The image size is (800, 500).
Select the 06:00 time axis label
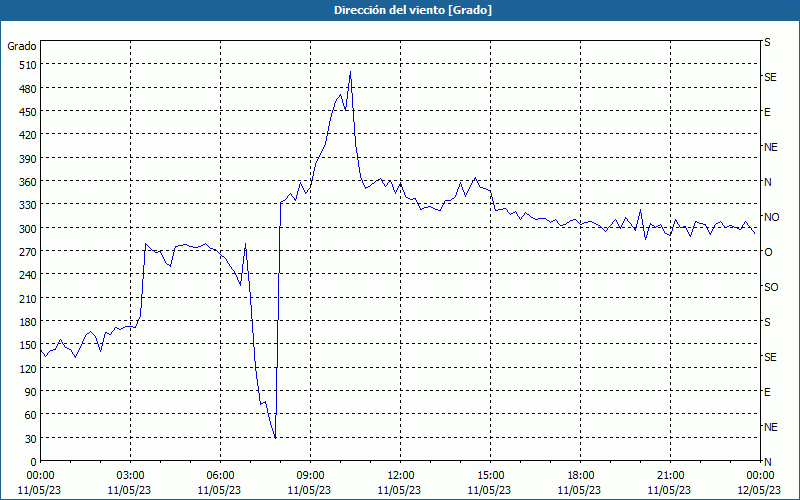point(220,476)
